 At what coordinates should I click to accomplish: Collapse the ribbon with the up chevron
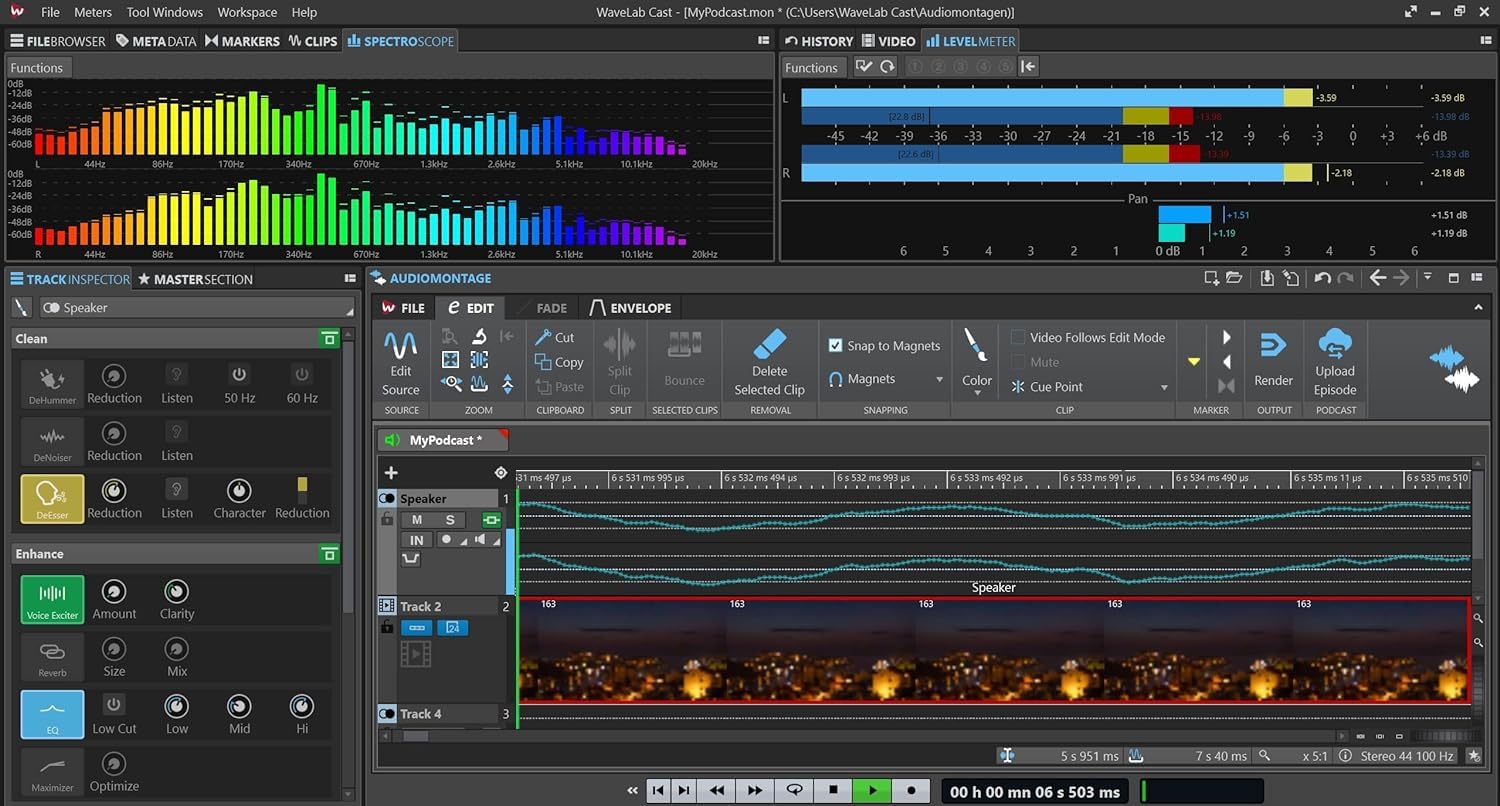tap(1478, 307)
